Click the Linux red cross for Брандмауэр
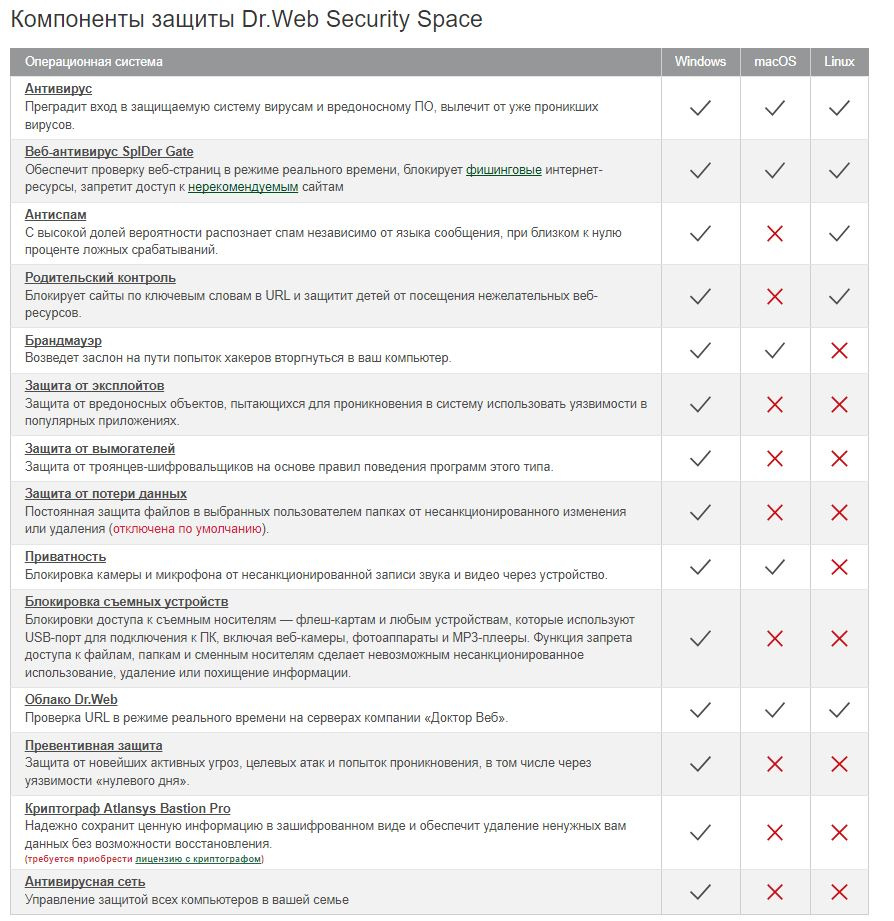 click(x=839, y=351)
